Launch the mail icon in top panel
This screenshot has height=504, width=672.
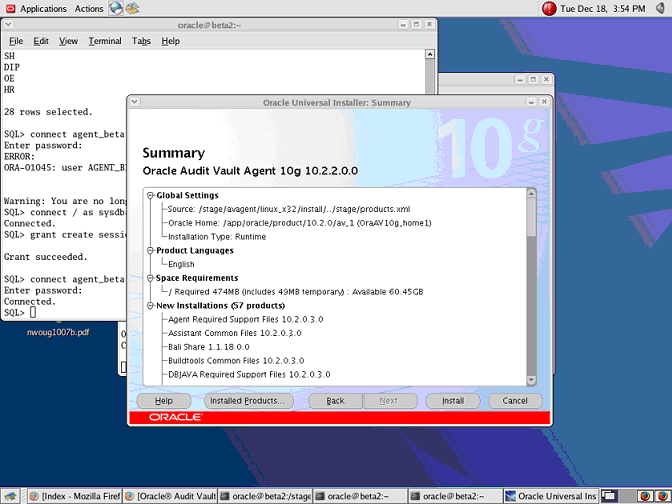point(132,8)
